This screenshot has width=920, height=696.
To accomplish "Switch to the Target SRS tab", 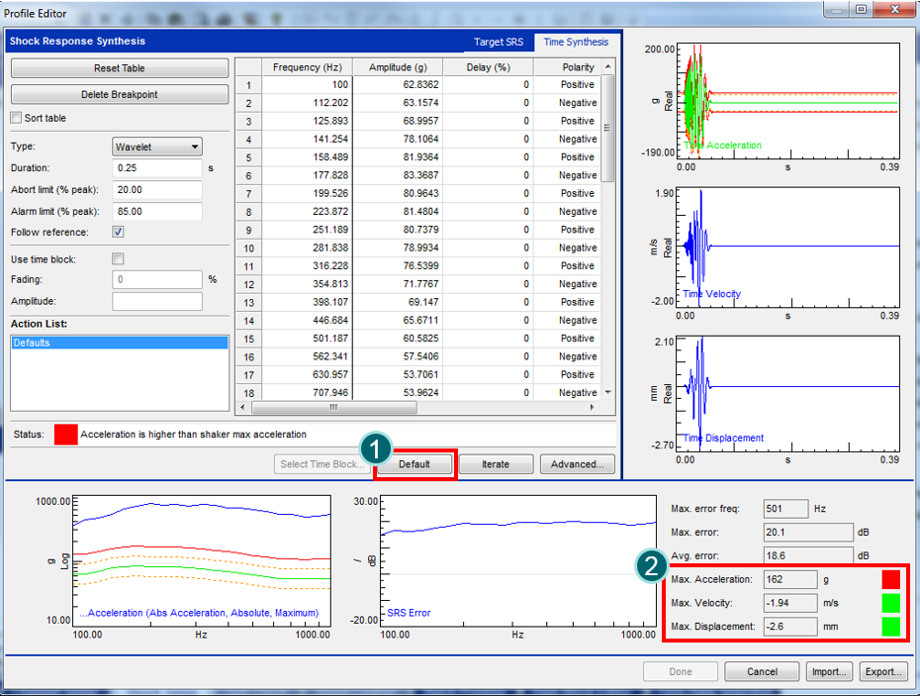I will (498, 42).
